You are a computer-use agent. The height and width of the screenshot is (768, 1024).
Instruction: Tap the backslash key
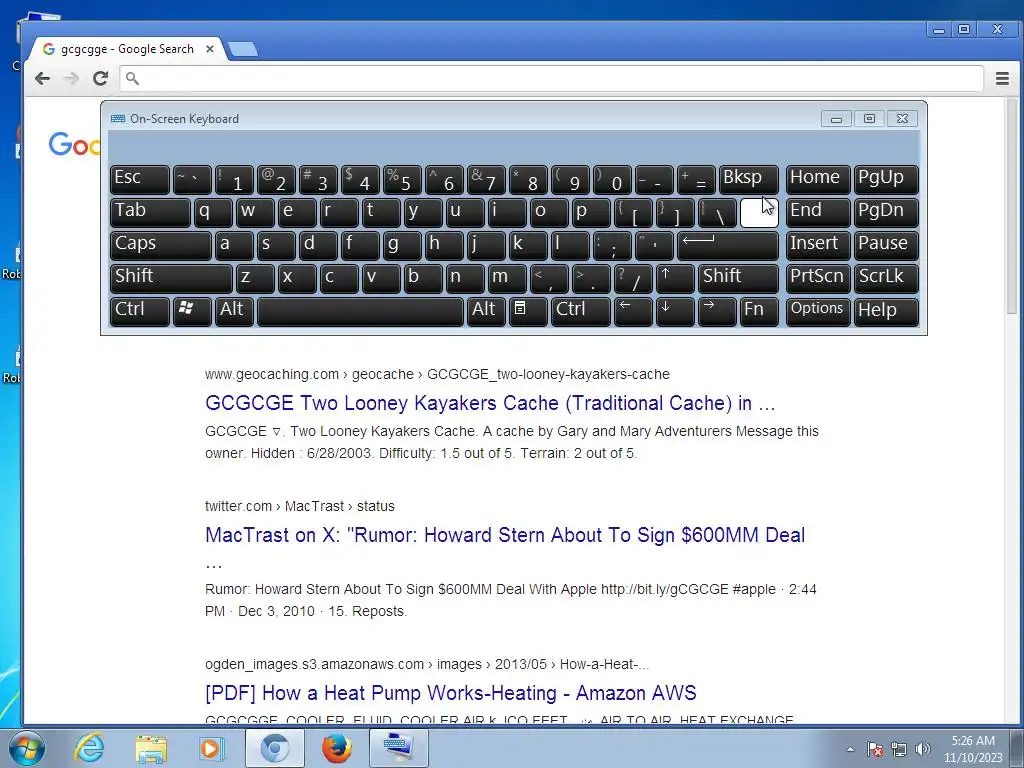tap(717, 212)
